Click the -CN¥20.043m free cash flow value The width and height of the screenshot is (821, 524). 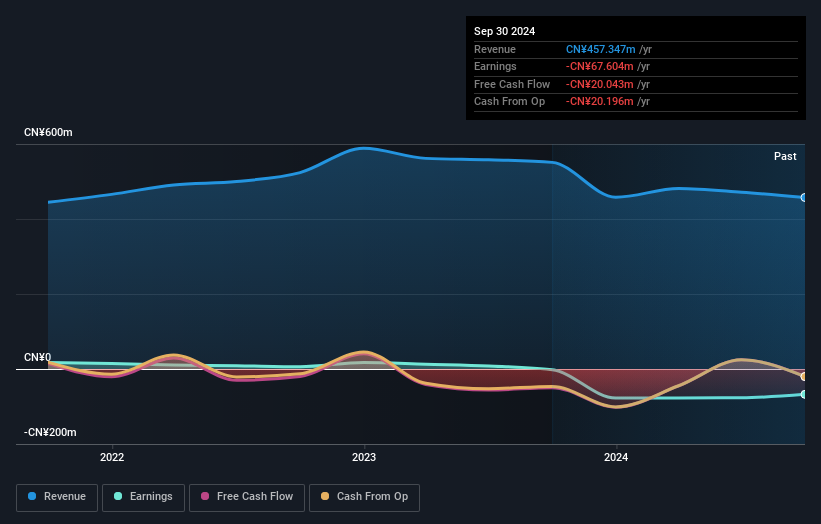[600, 84]
